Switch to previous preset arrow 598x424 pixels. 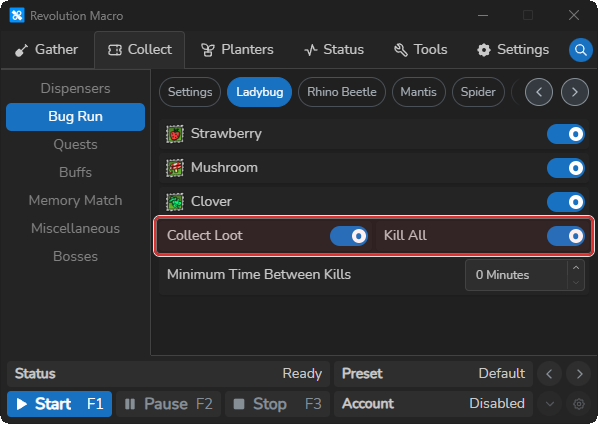pos(549,374)
